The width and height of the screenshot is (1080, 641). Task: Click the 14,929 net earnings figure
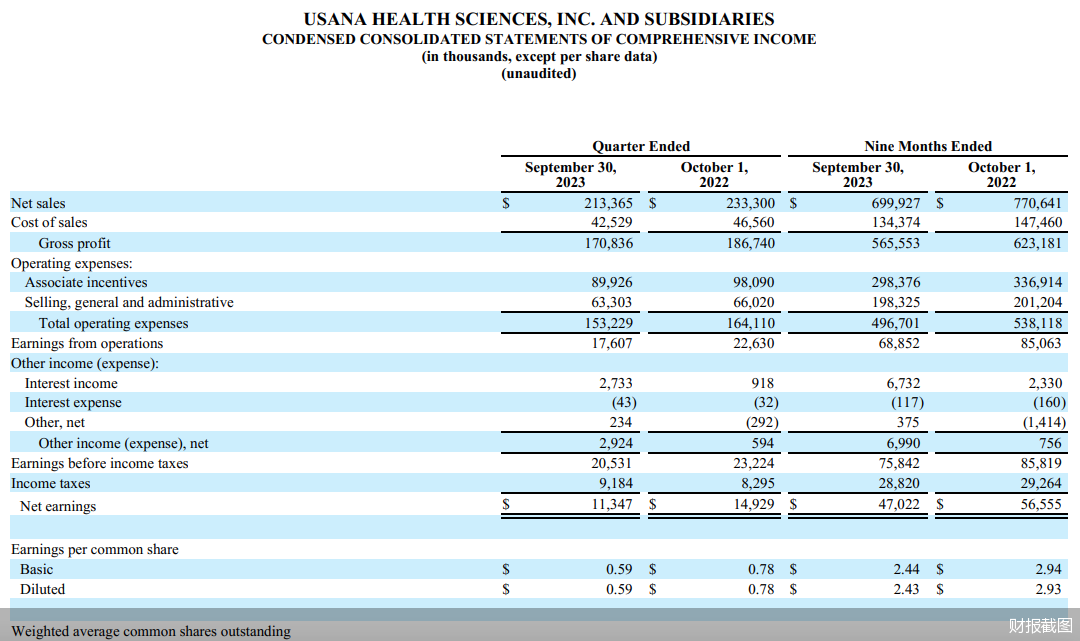coord(754,505)
